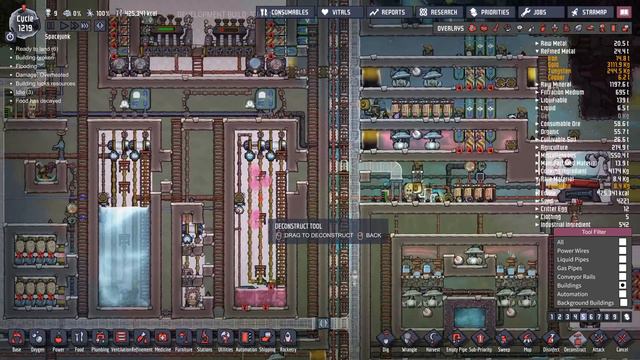Toggle the Power overlay icon
Screen dimensions: 640x360
coord(484,28)
